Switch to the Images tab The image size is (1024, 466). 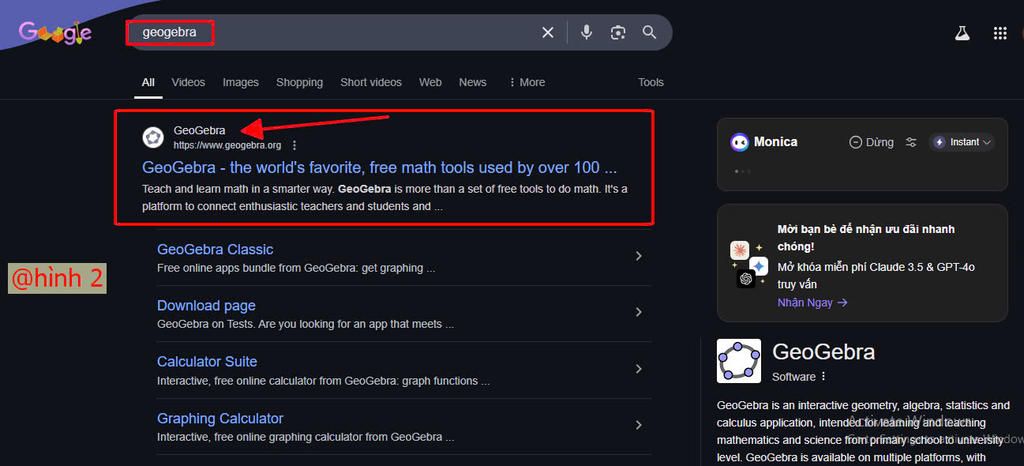240,82
